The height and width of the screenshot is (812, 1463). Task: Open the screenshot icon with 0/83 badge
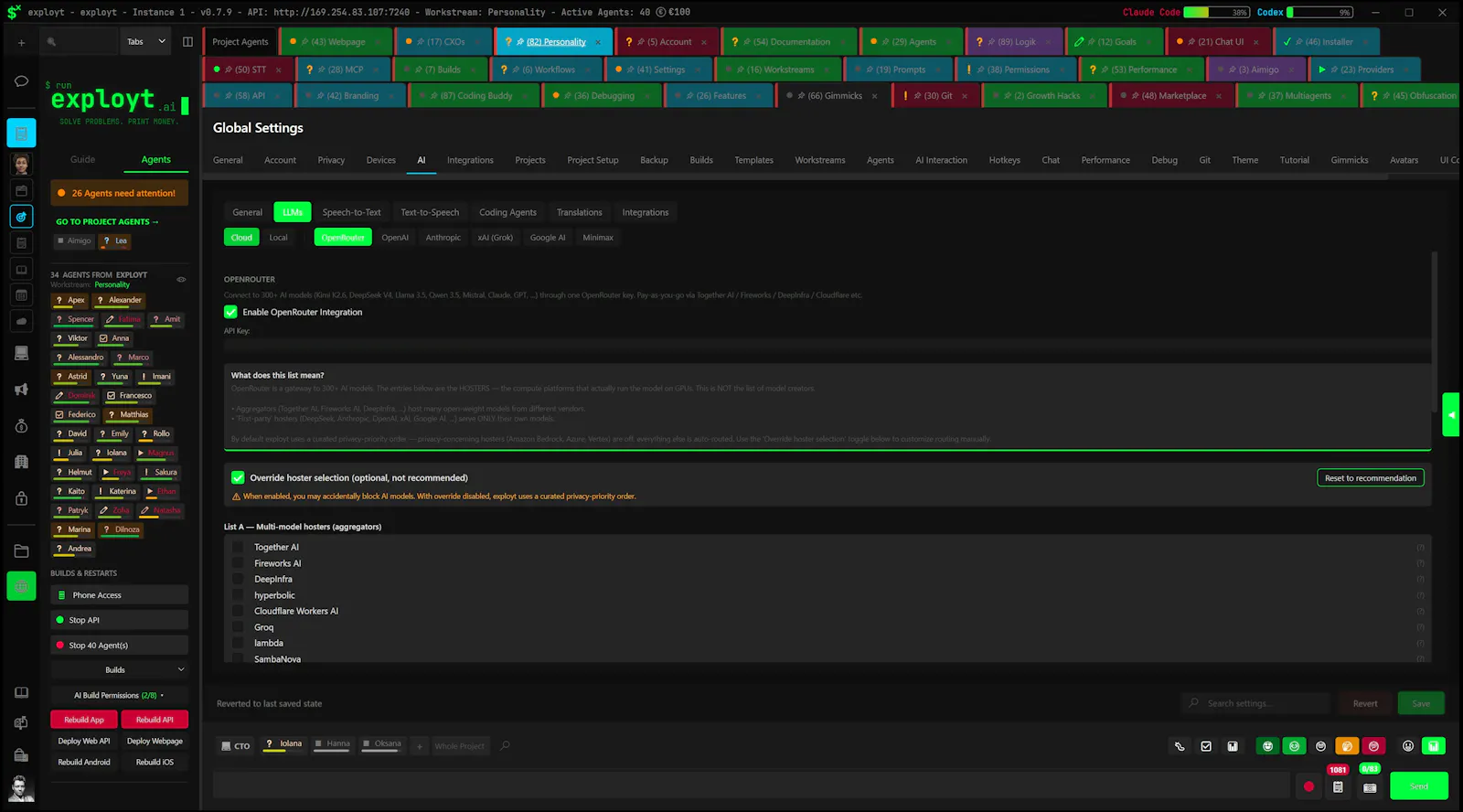(1370, 786)
